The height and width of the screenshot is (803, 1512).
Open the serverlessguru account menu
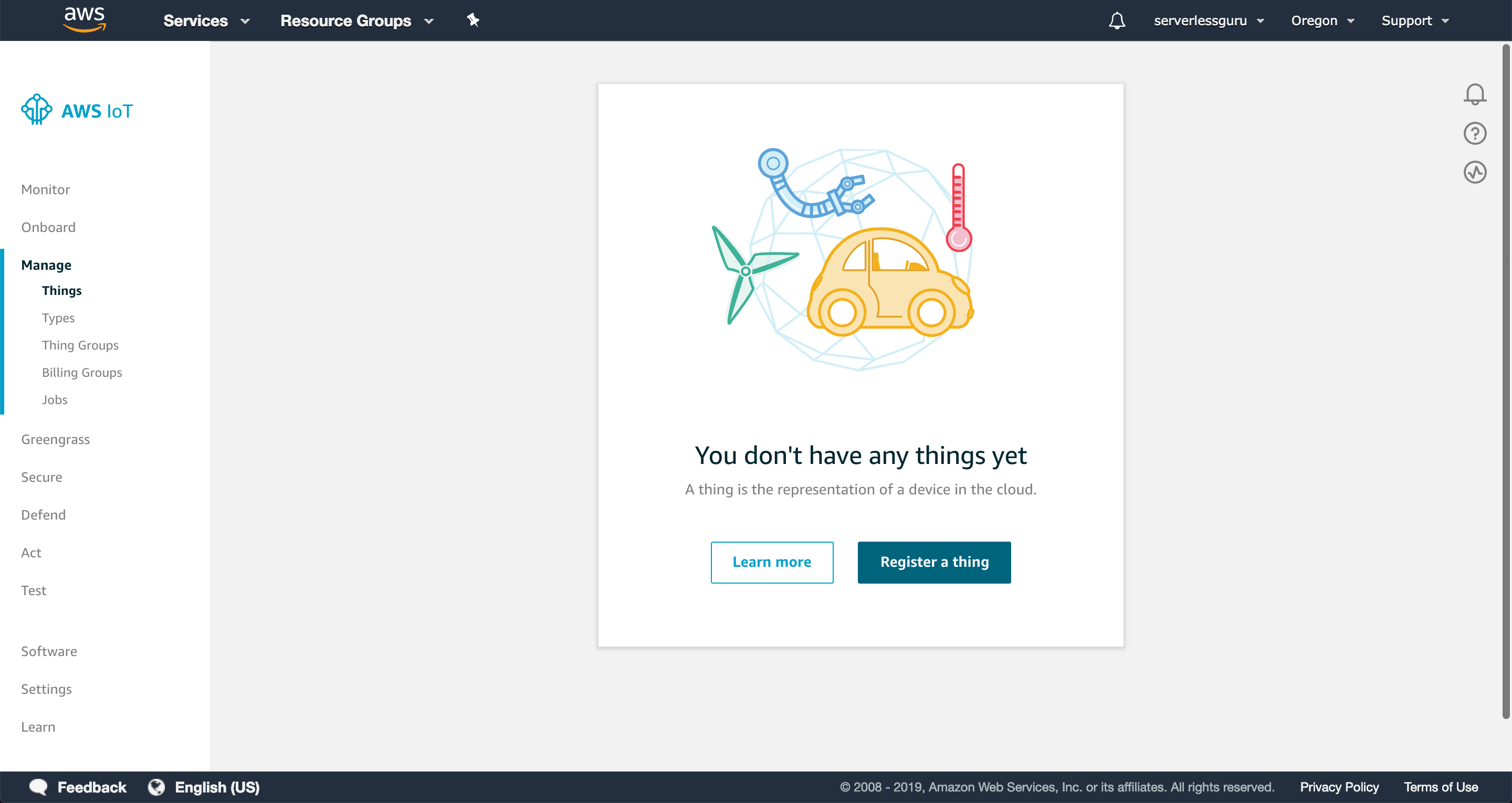[x=1209, y=20]
